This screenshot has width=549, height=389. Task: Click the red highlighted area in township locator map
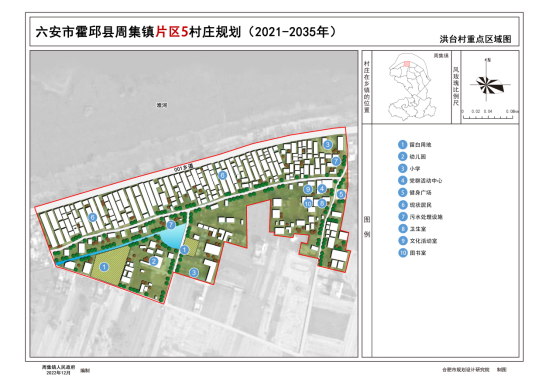coord(406,64)
